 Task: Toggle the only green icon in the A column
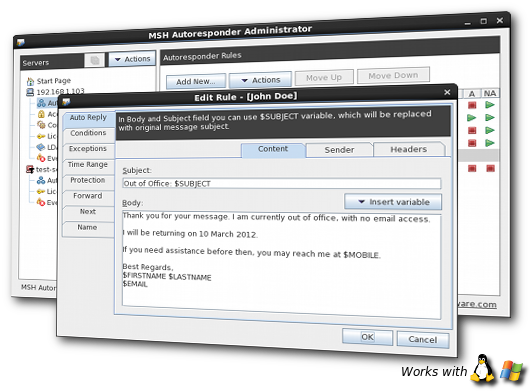pyautogui.click(x=472, y=118)
